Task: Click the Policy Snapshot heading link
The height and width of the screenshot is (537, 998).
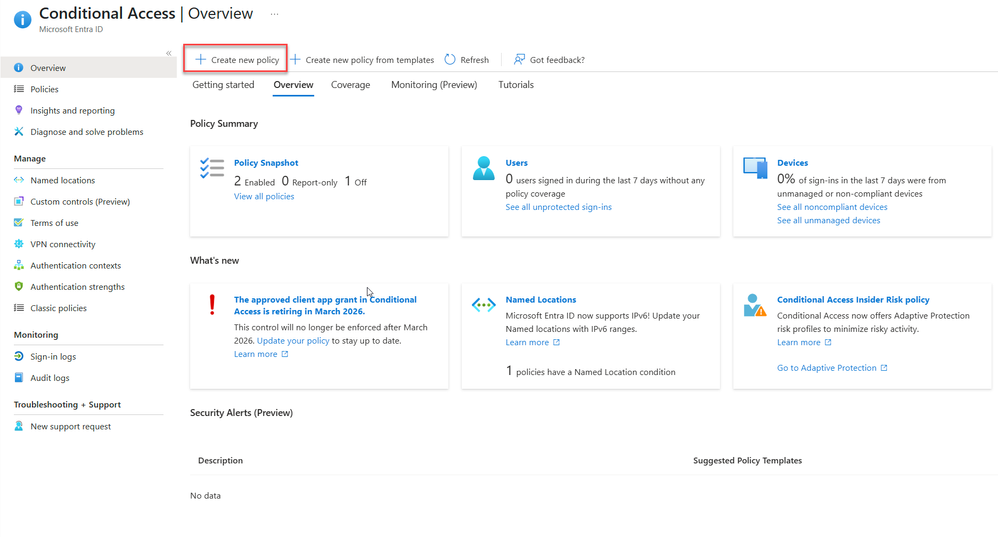Action: point(265,163)
